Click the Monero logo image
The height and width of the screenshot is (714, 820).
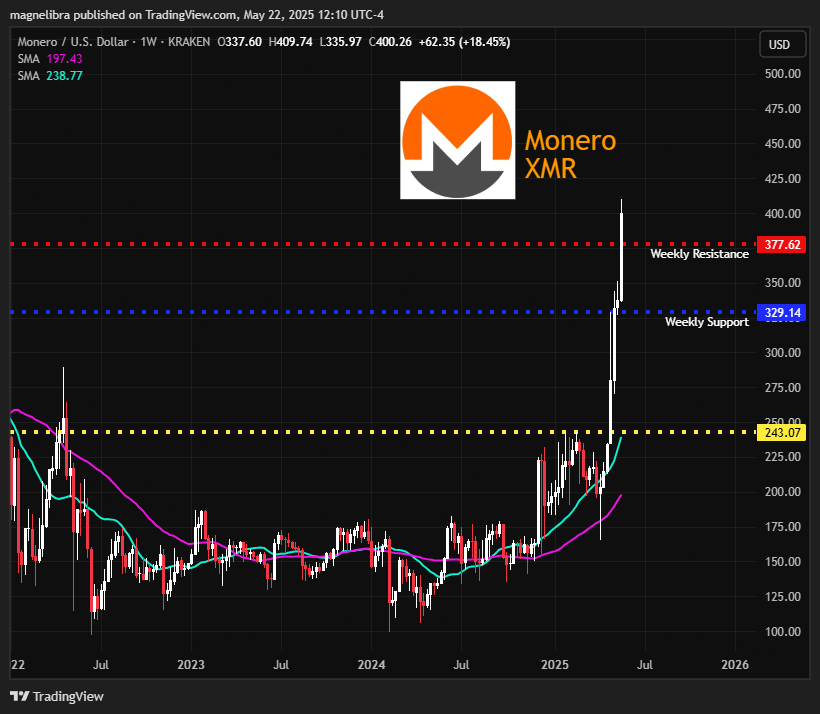pos(458,140)
